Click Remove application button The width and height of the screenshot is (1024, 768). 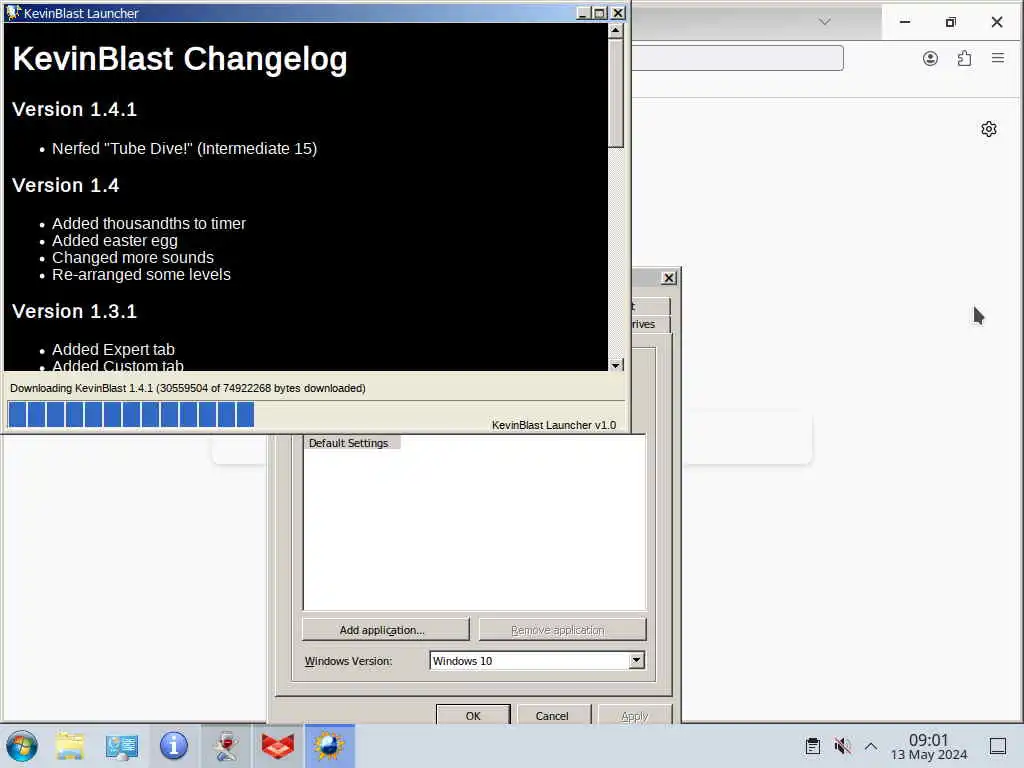pyautogui.click(x=562, y=630)
